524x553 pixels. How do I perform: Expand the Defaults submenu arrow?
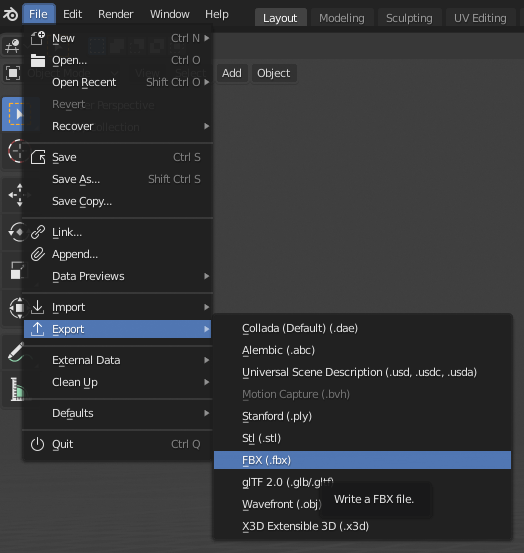click(207, 413)
